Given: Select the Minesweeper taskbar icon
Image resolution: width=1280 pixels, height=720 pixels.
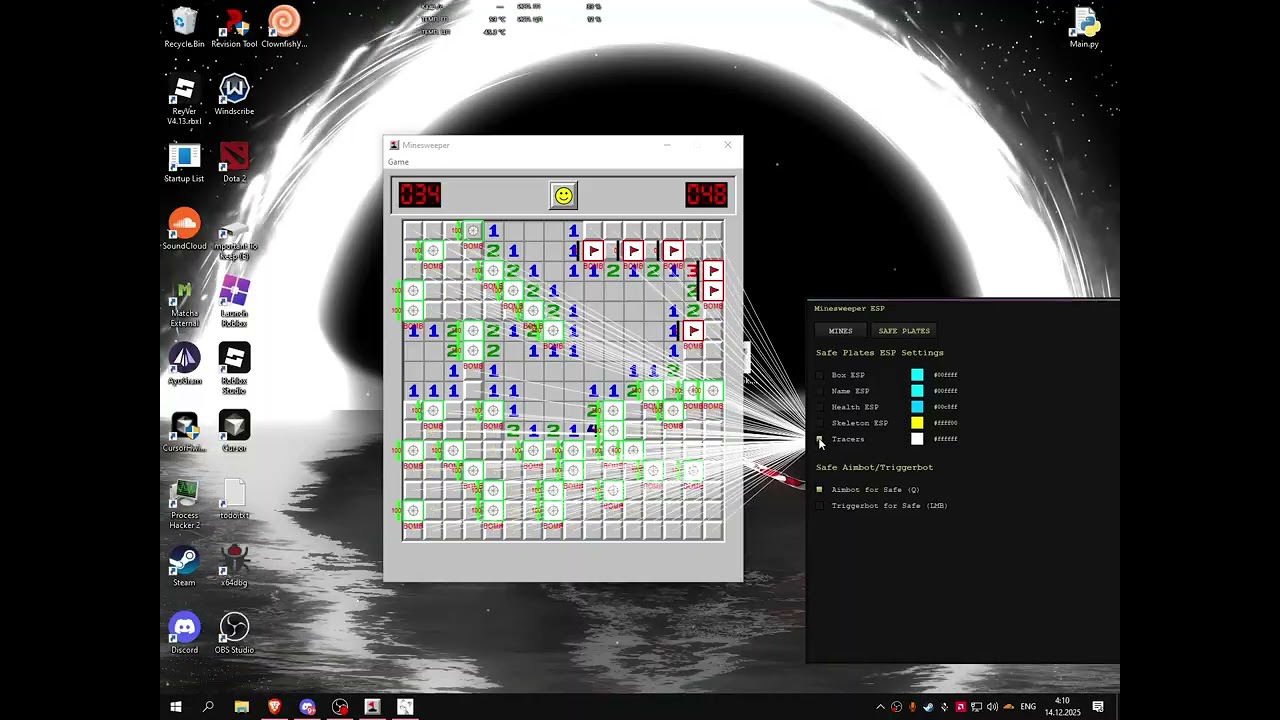Looking at the screenshot, I should click(x=372, y=707).
